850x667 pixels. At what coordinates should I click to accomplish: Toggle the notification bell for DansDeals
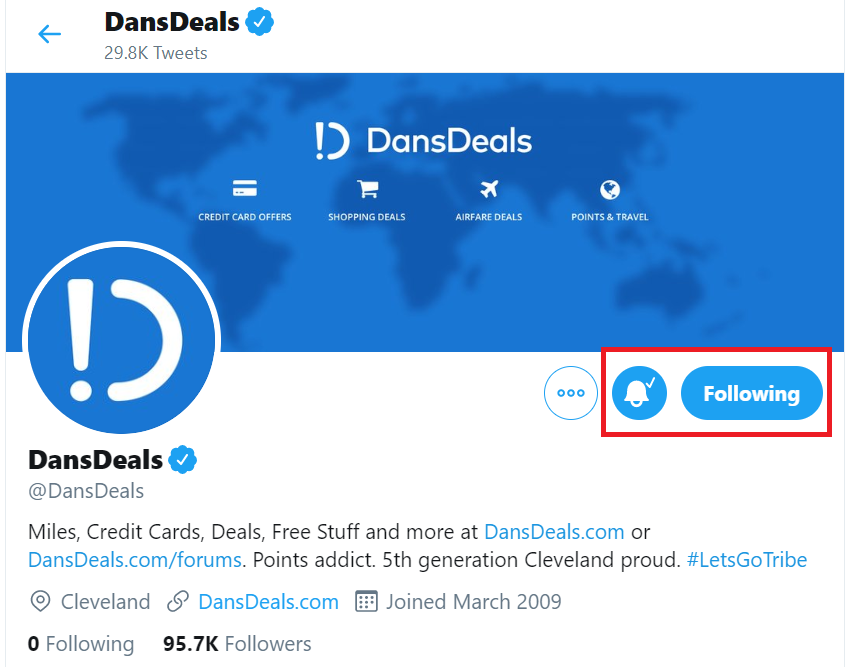pos(639,393)
